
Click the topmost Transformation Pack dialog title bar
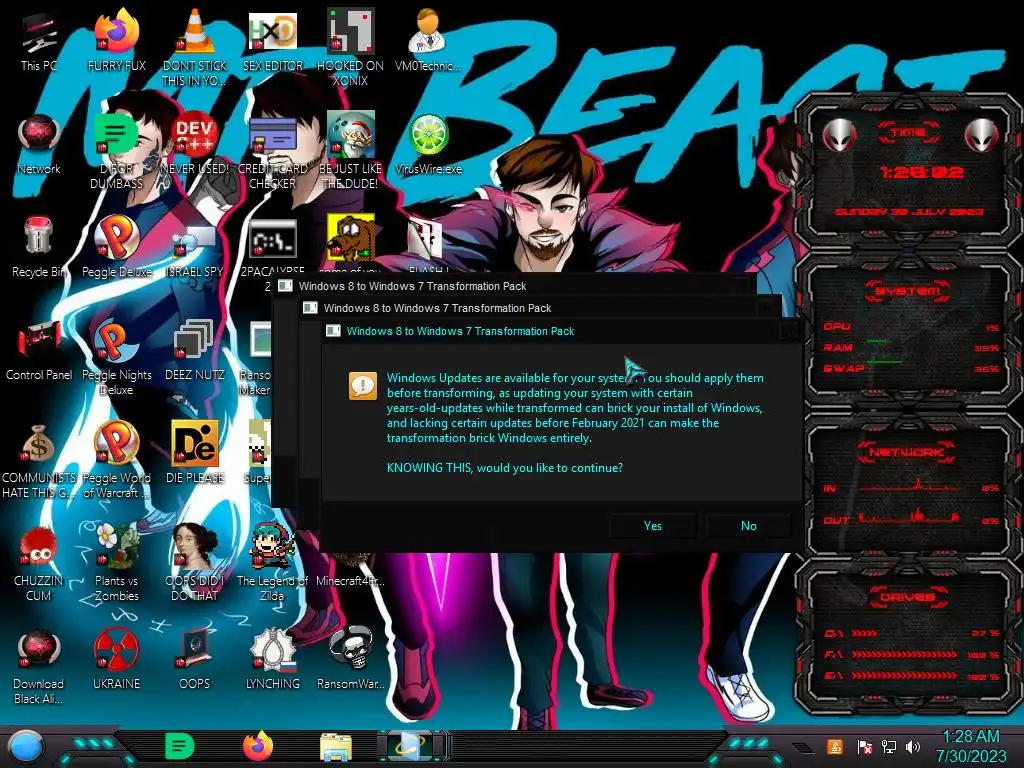pyautogui.click(x=561, y=331)
